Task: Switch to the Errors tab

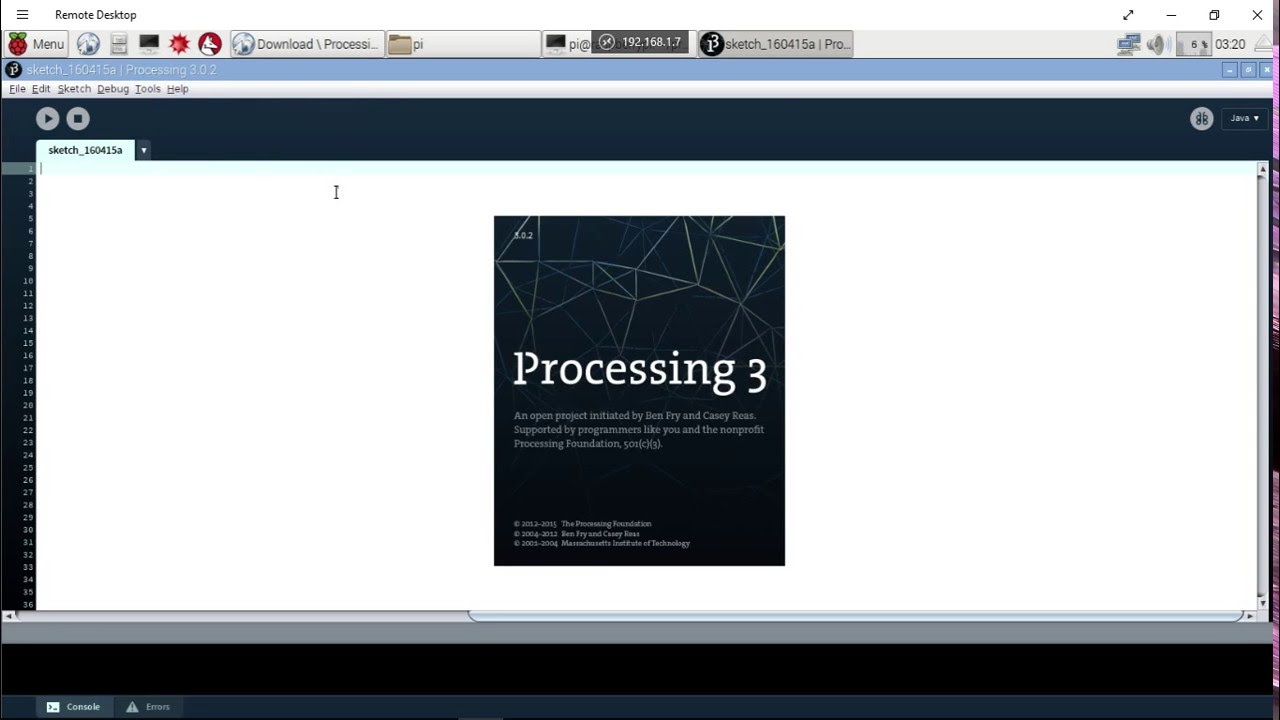Action: 148,707
